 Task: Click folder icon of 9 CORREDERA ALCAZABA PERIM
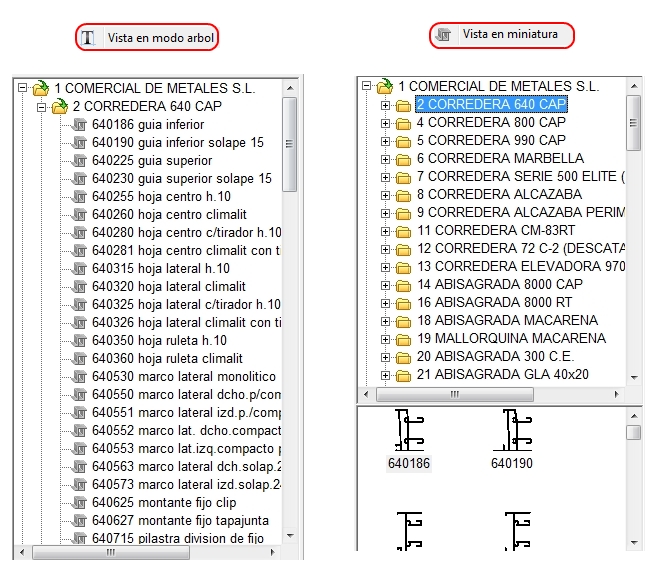(x=403, y=214)
